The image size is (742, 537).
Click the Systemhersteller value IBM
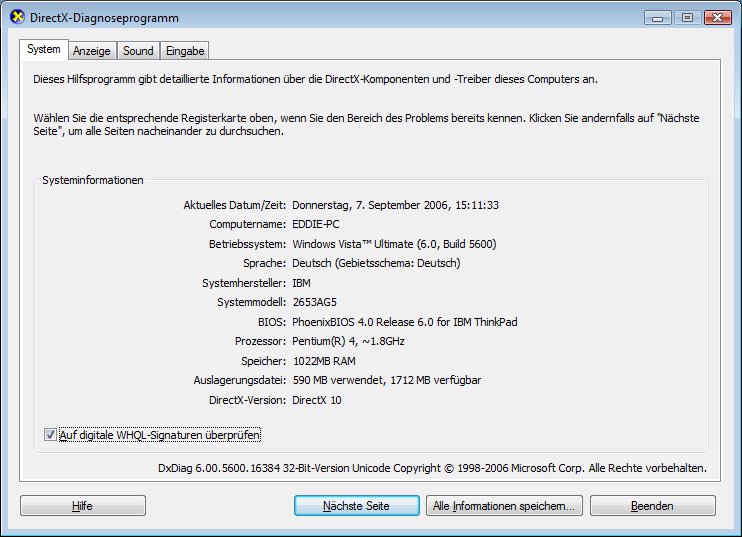tap(301, 283)
